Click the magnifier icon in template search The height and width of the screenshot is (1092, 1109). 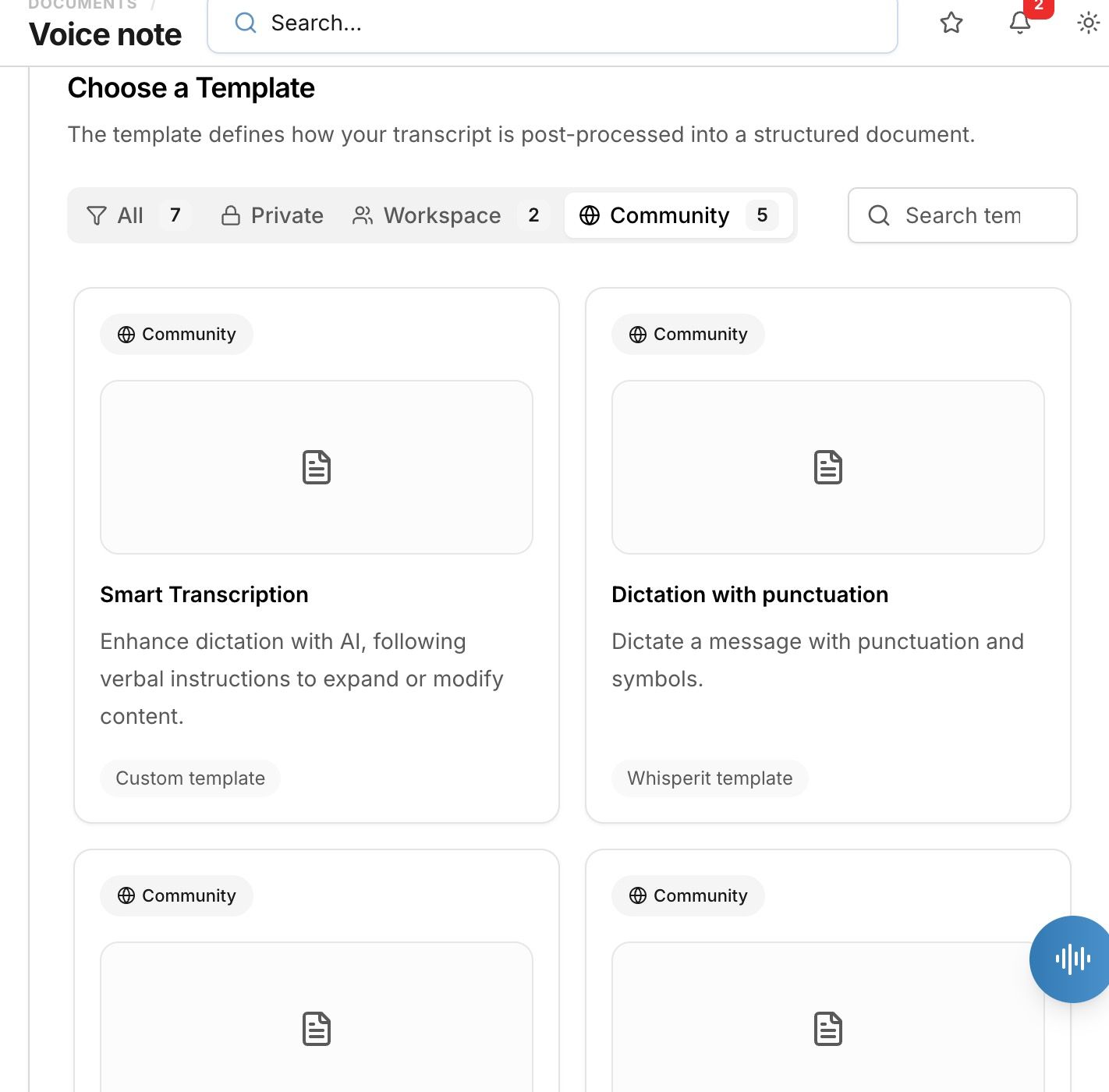pos(879,215)
